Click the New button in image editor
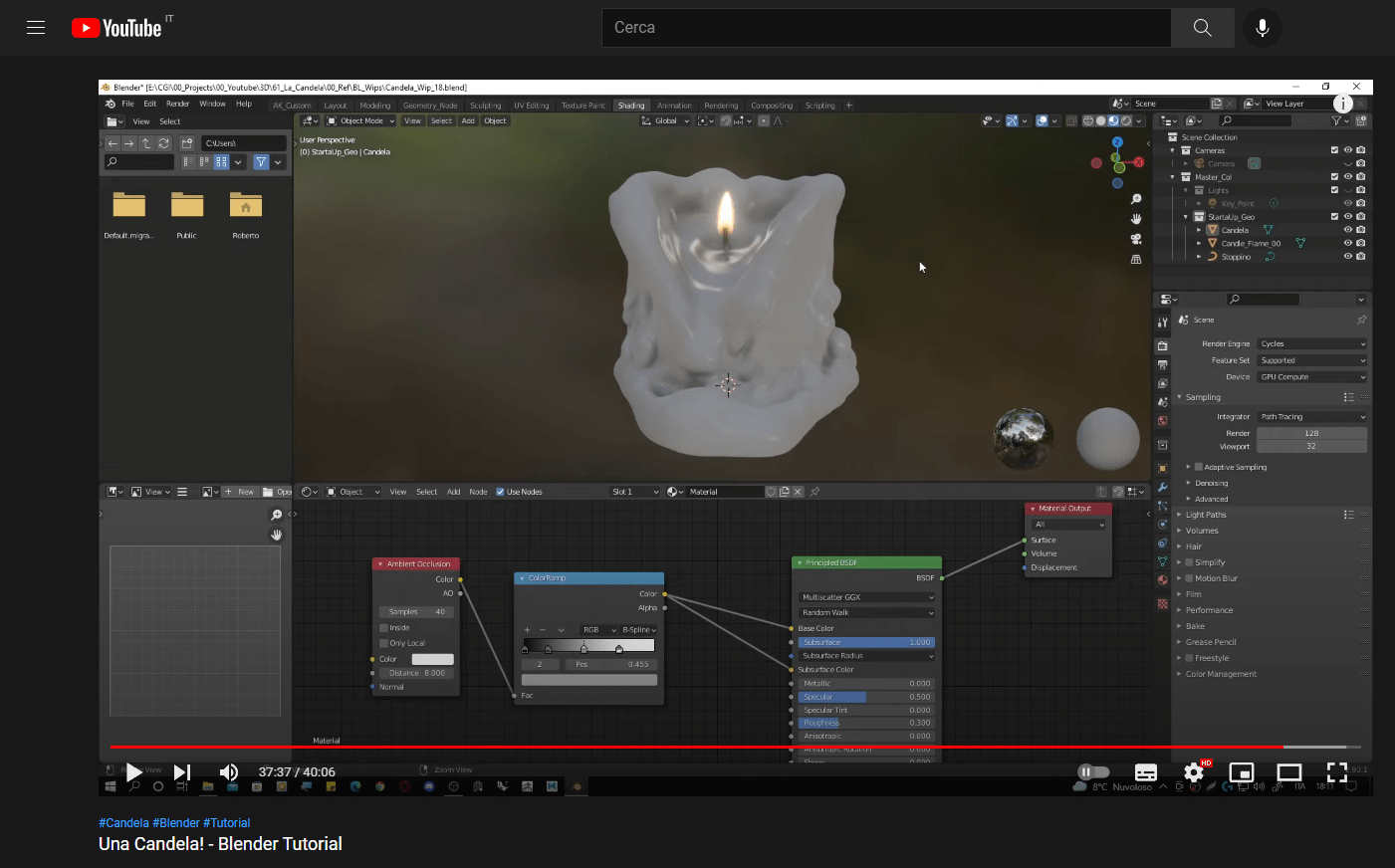The height and width of the screenshot is (868, 1395). 240,492
